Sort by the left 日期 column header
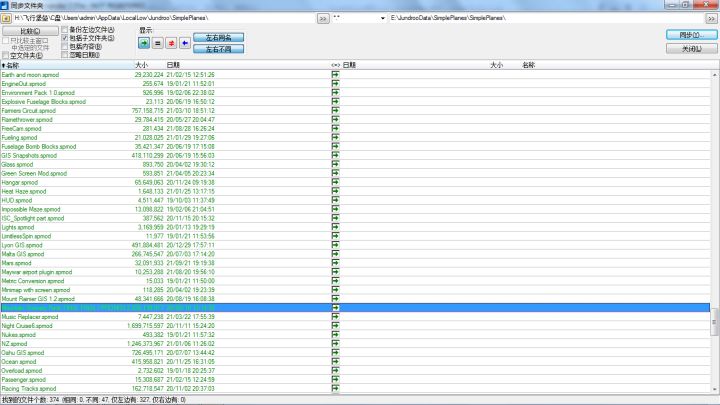The width and height of the screenshot is (720, 405). (x=173, y=65)
